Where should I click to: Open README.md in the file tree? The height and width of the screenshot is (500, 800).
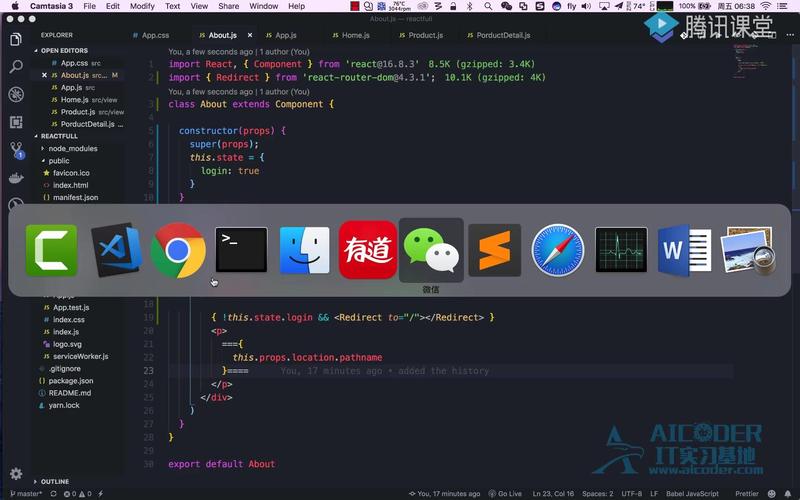pos(69,393)
